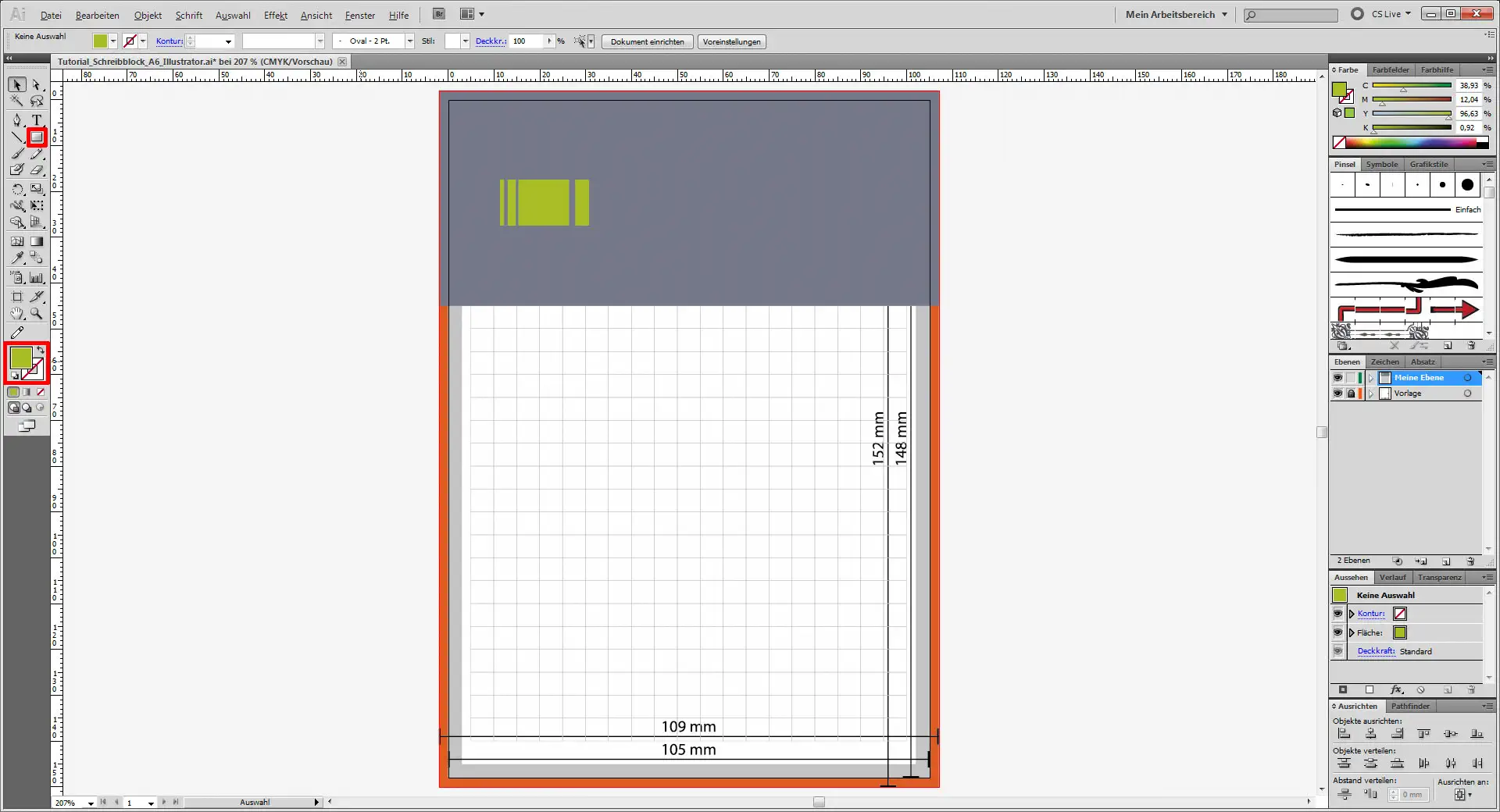The image size is (1500, 812).
Task: Click the delete layer trash icon
Action: pyautogui.click(x=1470, y=561)
